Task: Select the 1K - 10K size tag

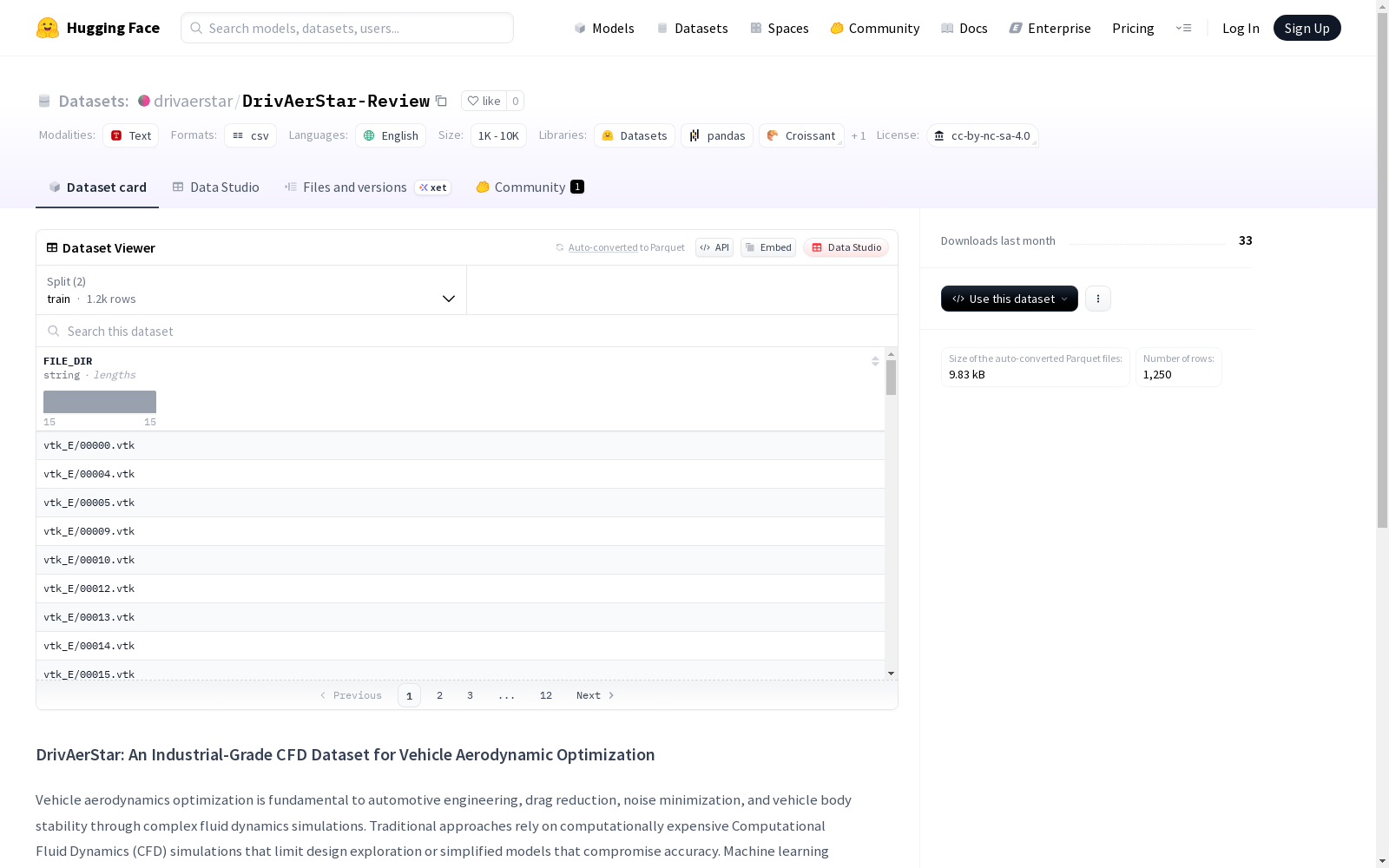Action: 498,135
